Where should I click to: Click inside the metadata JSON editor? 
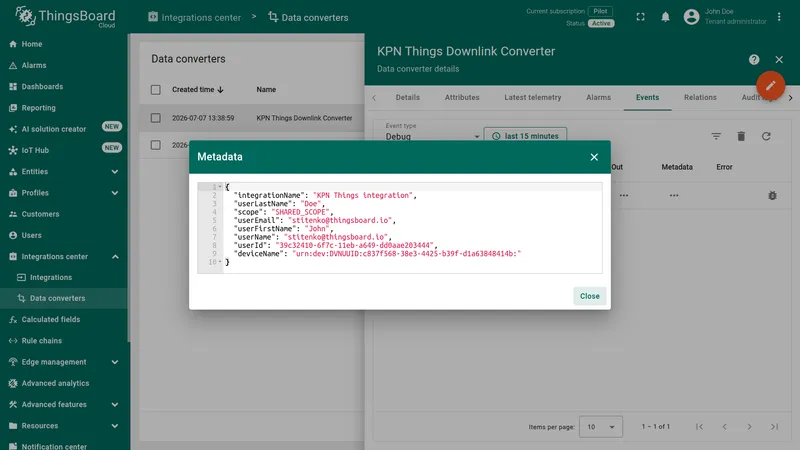[399, 228]
